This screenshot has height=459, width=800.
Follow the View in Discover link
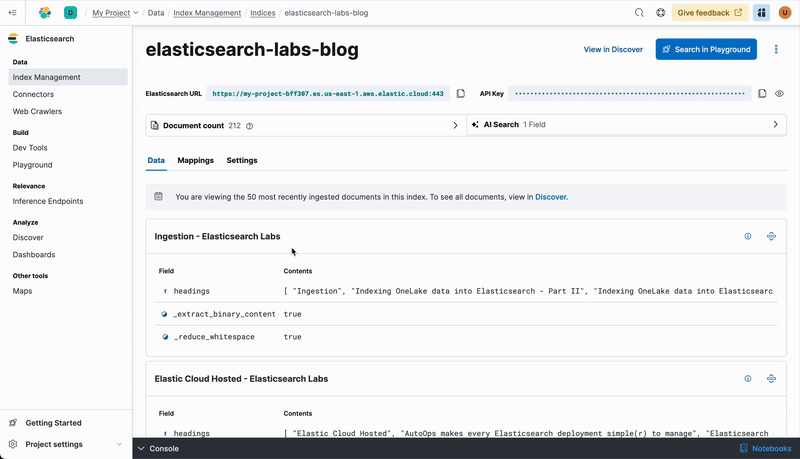pyautogui.click(x=613, y=49)
